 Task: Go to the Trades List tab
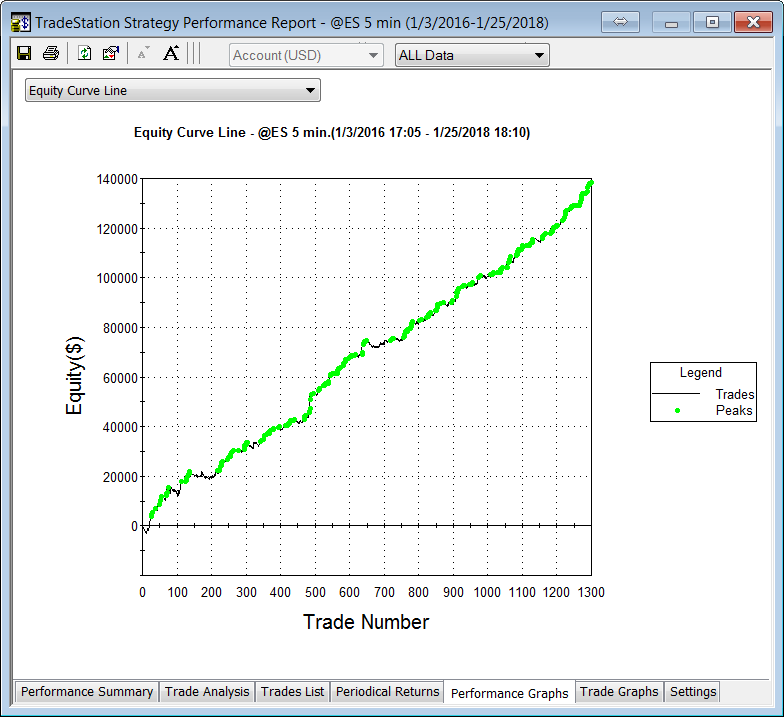[x=292, y=691]
